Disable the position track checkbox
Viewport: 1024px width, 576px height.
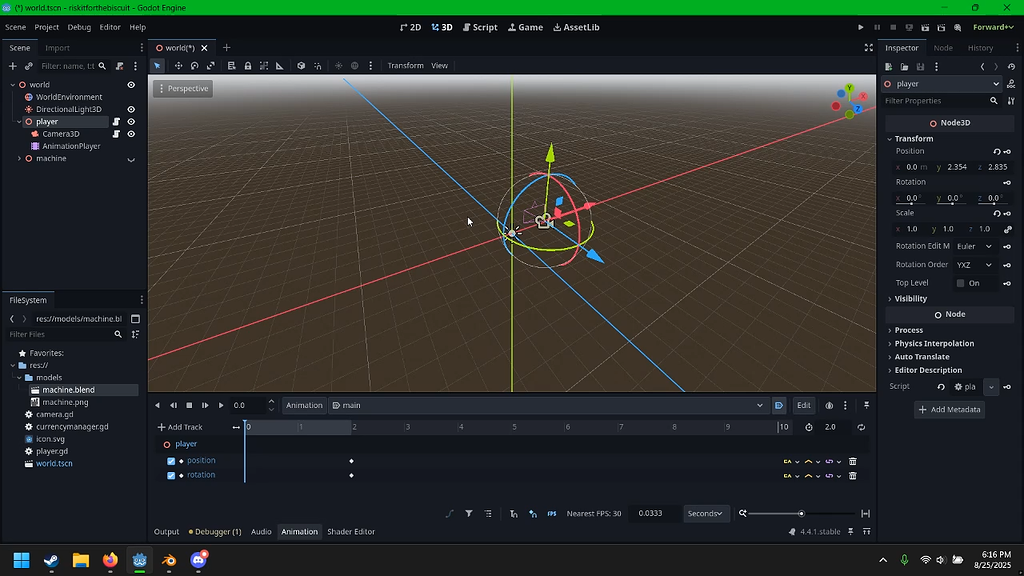click(x=171, y=461)
